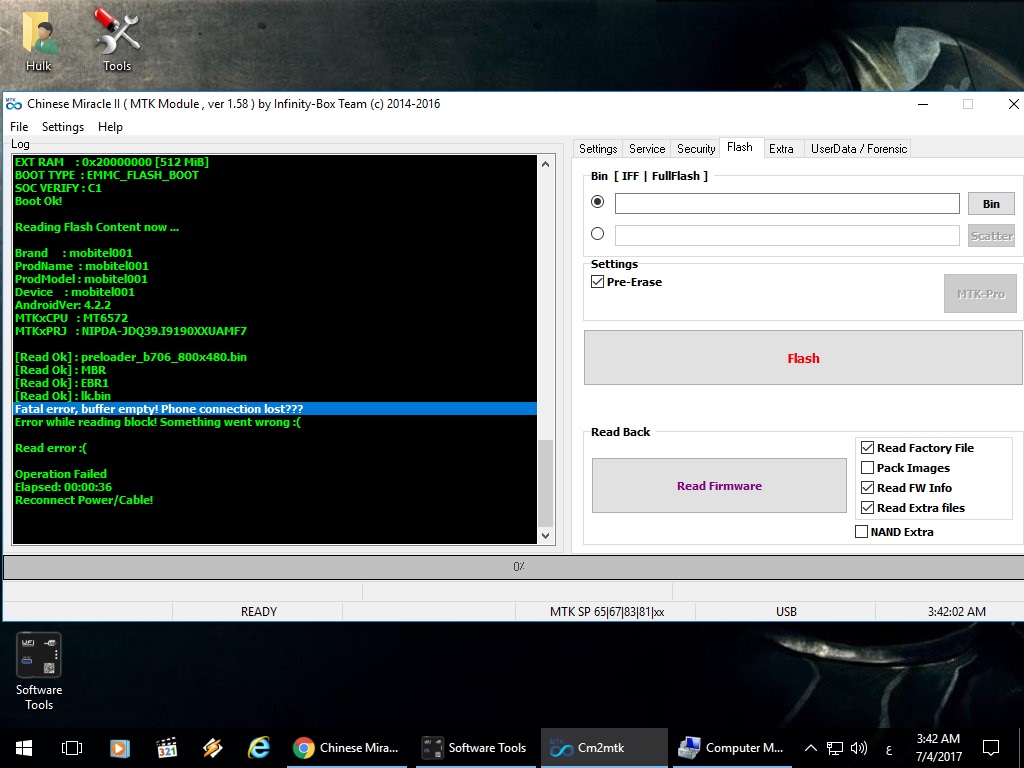Screen dimensions: 1024x768
Task: Click the Read Firmware button
Action: (719, 486)
